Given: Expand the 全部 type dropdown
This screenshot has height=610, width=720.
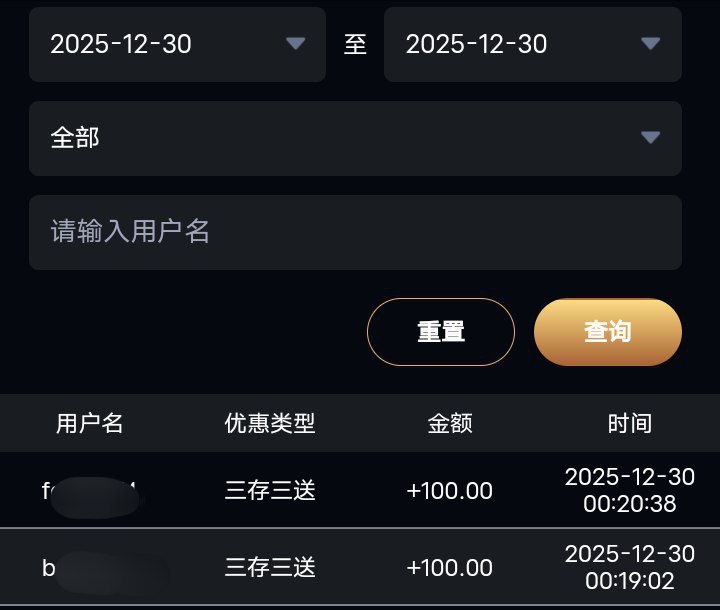Looking at the screenshot, I should [x=355, y=138].
